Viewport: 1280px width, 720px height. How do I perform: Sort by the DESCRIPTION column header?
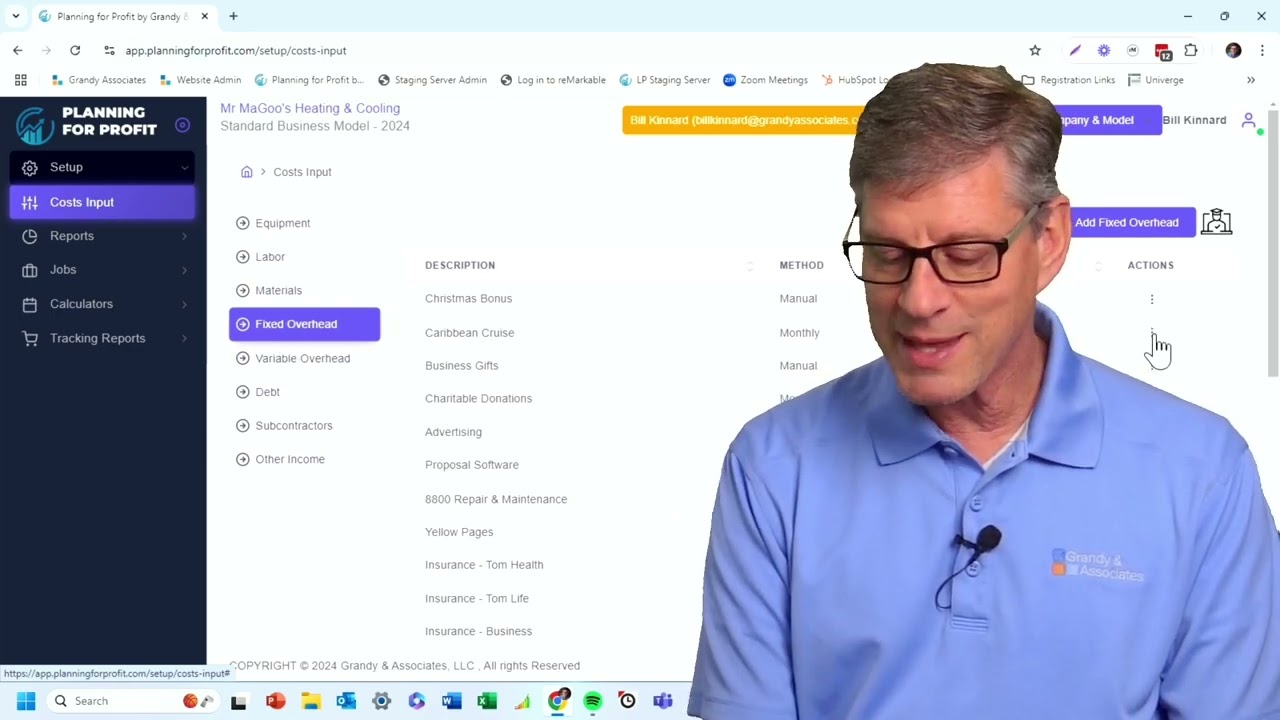(460, 265)
